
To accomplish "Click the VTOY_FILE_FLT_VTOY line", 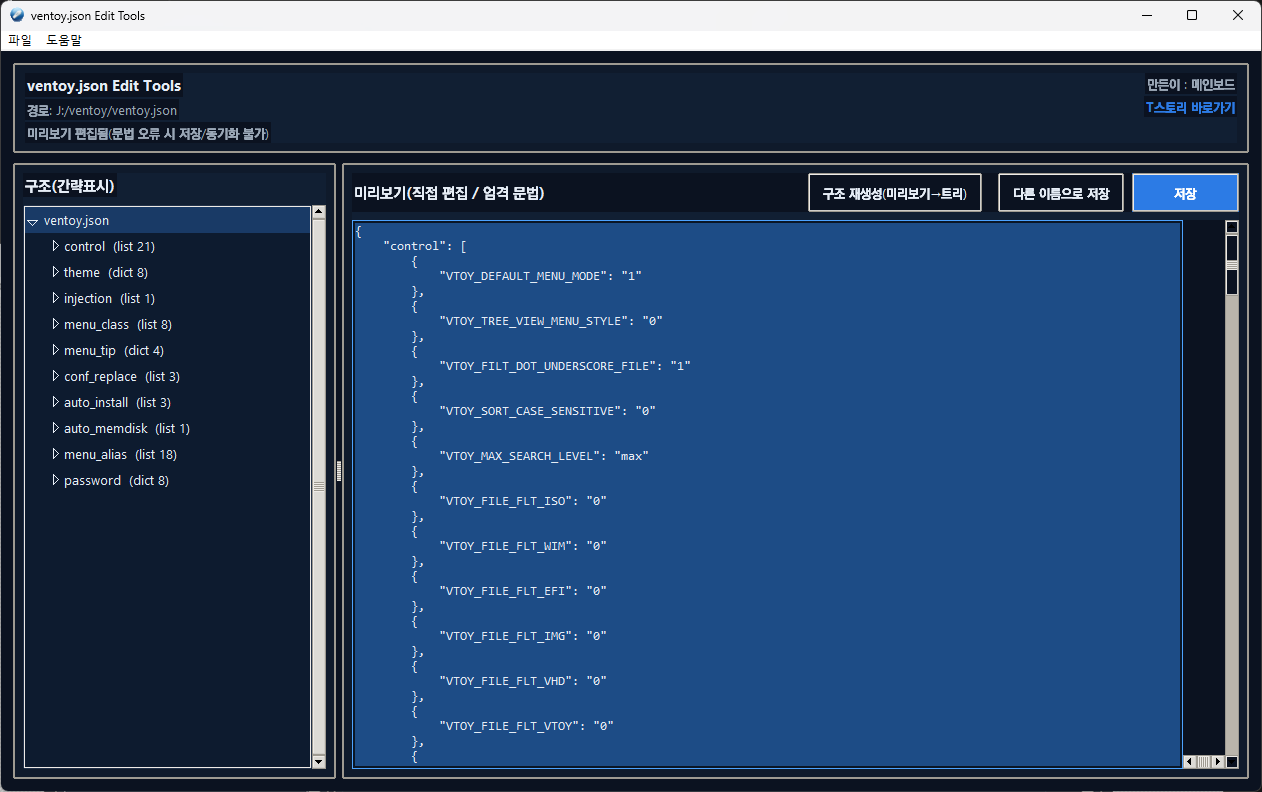I will click(x=526, y=725).
